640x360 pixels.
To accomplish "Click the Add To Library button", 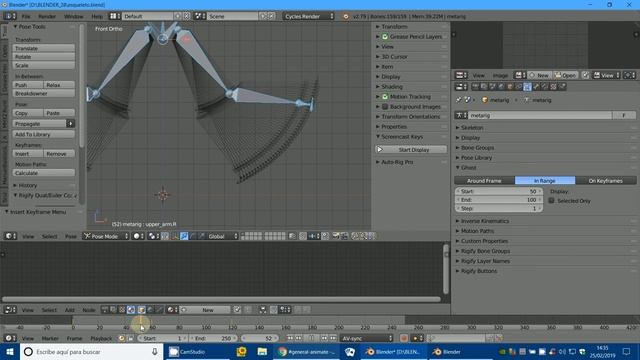I will pyautogui.click(x=44, y=134).
